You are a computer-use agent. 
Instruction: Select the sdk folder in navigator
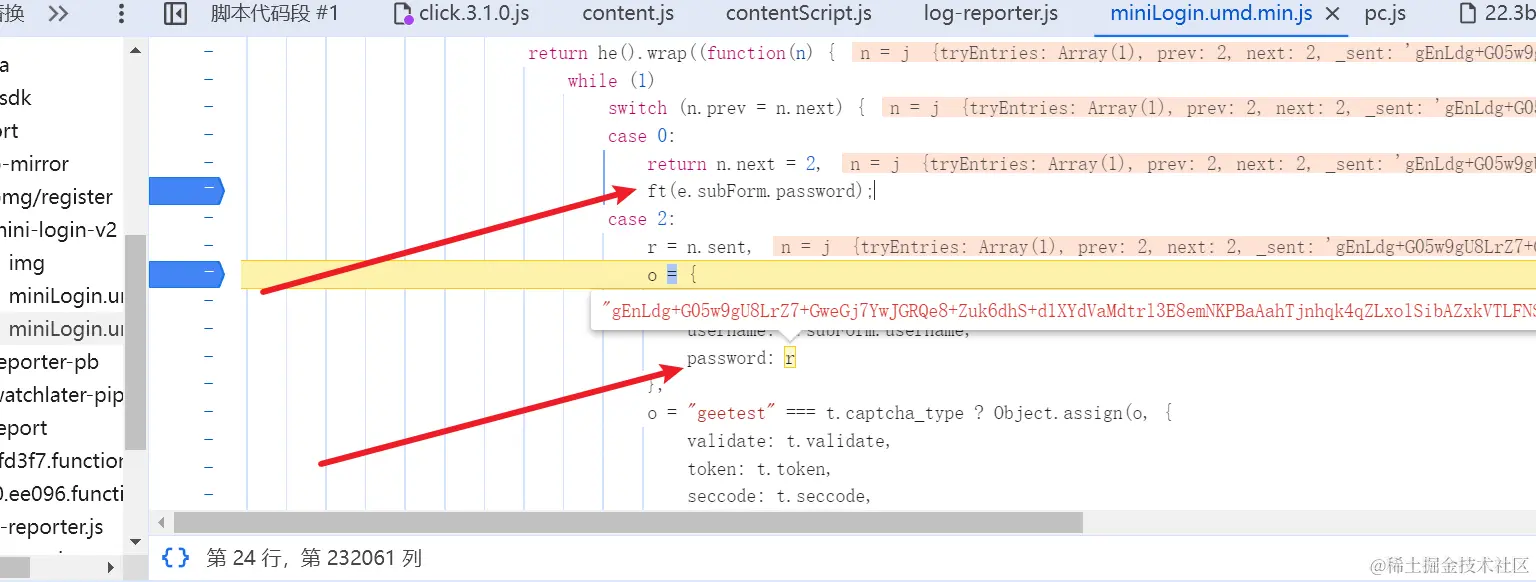[16, 98]
